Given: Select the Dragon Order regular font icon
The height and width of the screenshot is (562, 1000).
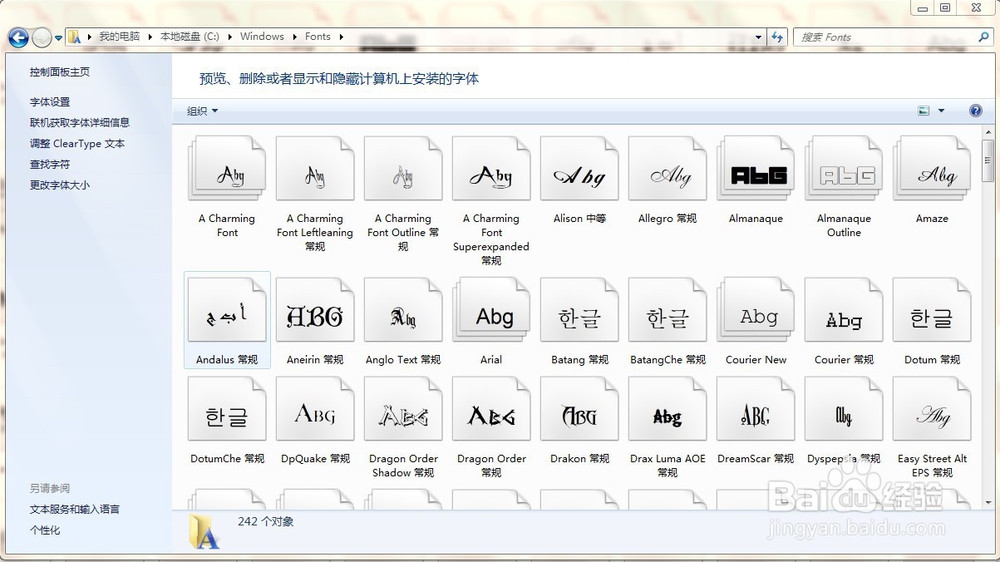Looking at the screenshot, I should pos(491,409).
